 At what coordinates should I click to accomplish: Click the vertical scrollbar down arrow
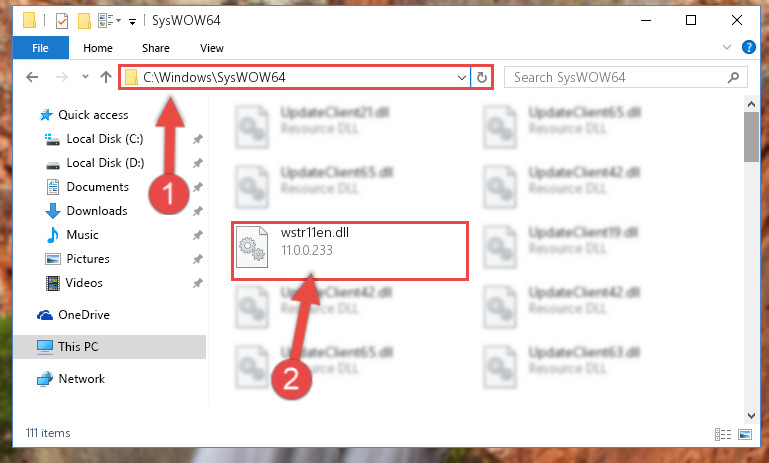(751, 415)
